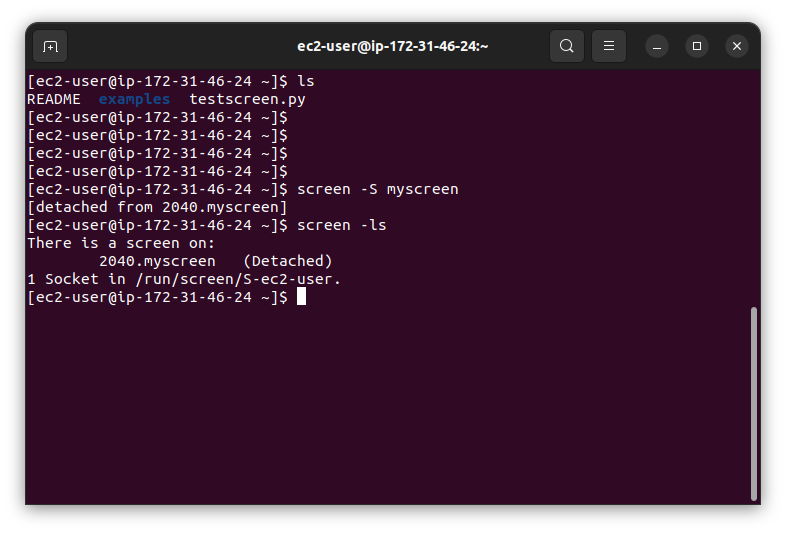
Task: Click the window title ec2-user@ip-172-31-46-24
Action: pos(392,46)
